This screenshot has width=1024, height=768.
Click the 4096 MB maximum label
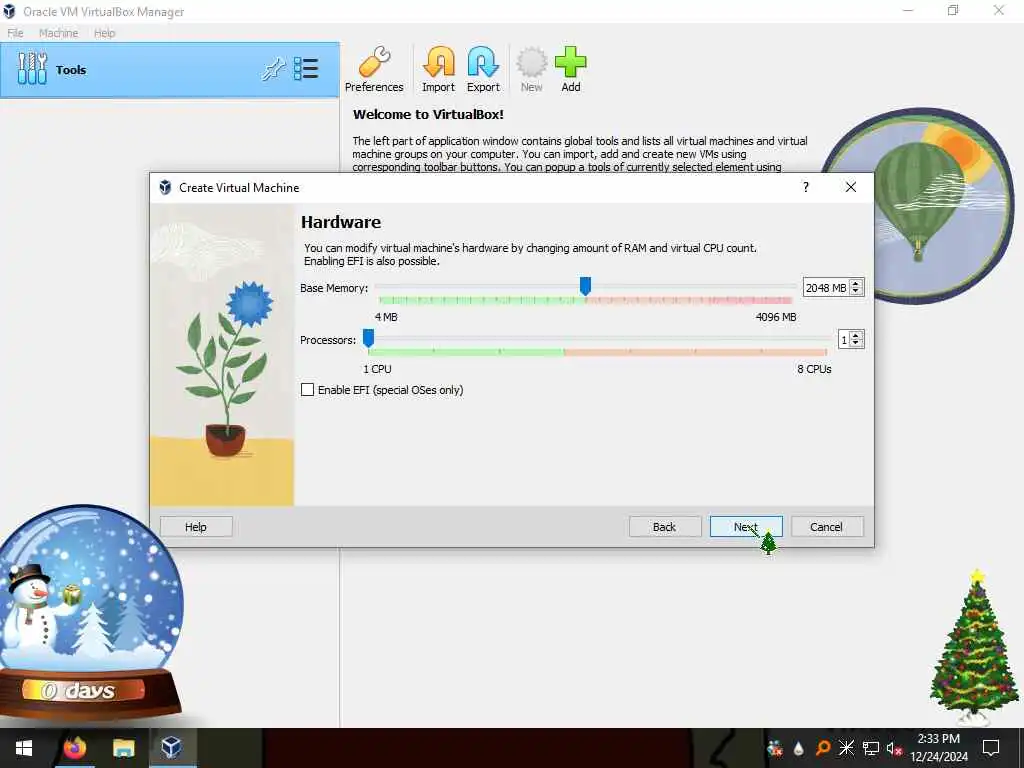[776, 317]
